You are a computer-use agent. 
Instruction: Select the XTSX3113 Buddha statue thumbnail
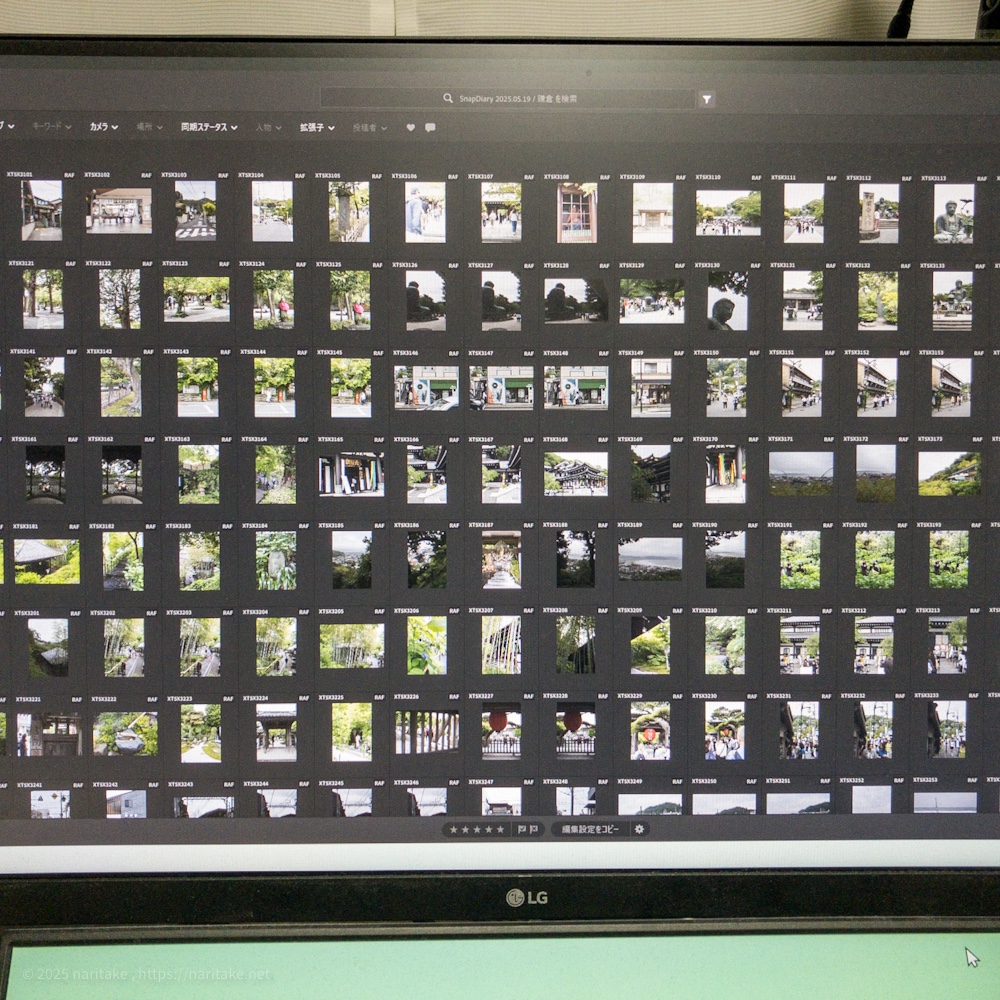(x=953, y=213)
